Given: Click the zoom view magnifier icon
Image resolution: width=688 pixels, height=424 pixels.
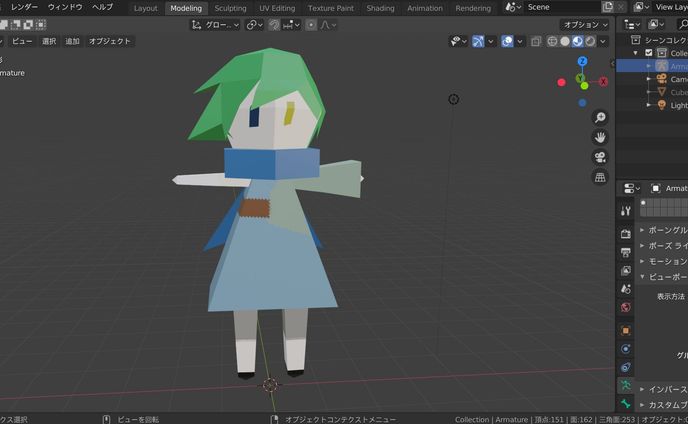Looking at the screenshot, I should (600, 117).
